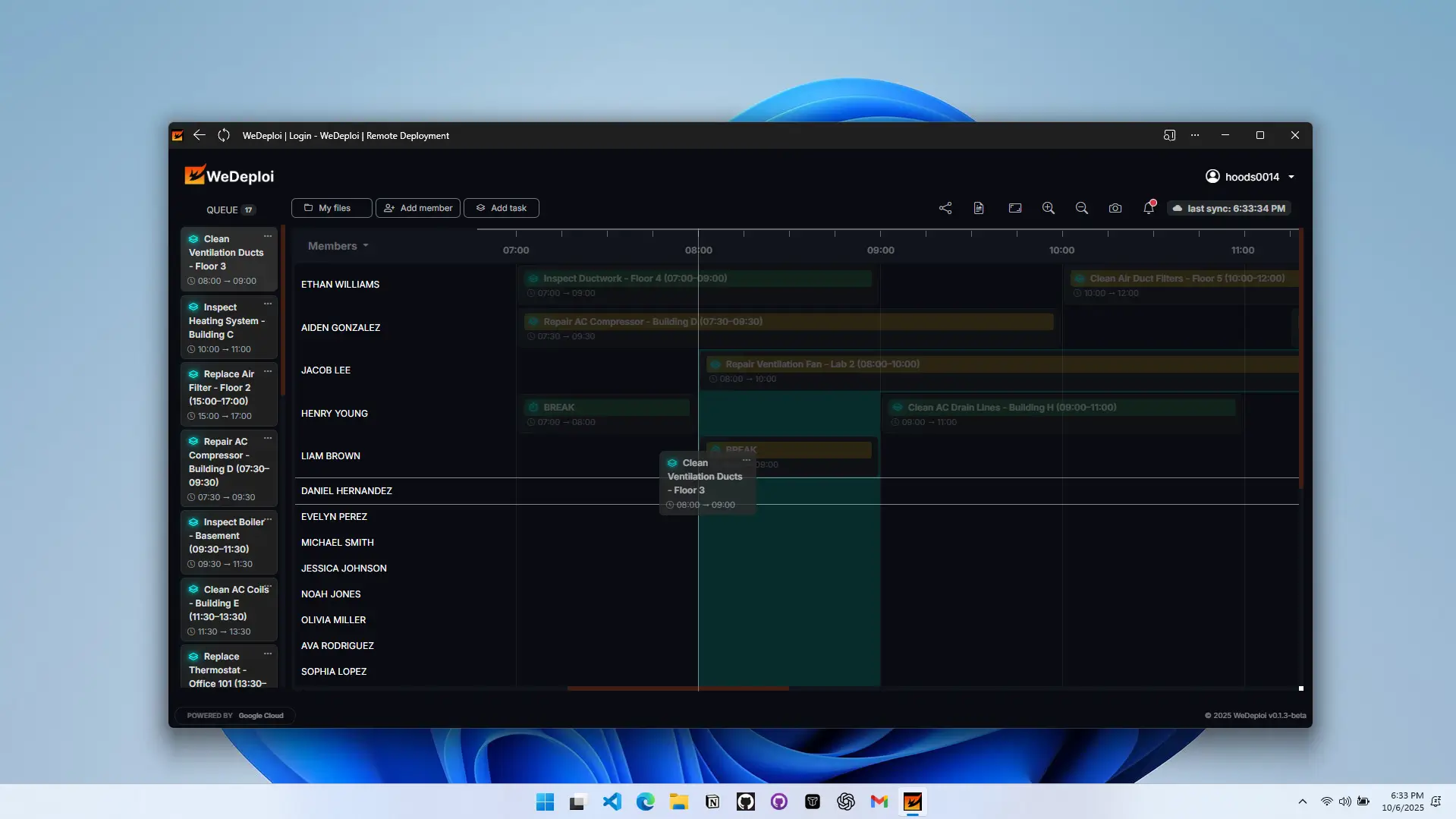
Task: Take a snapshot with camera icon
Action: pos(1115,208)
